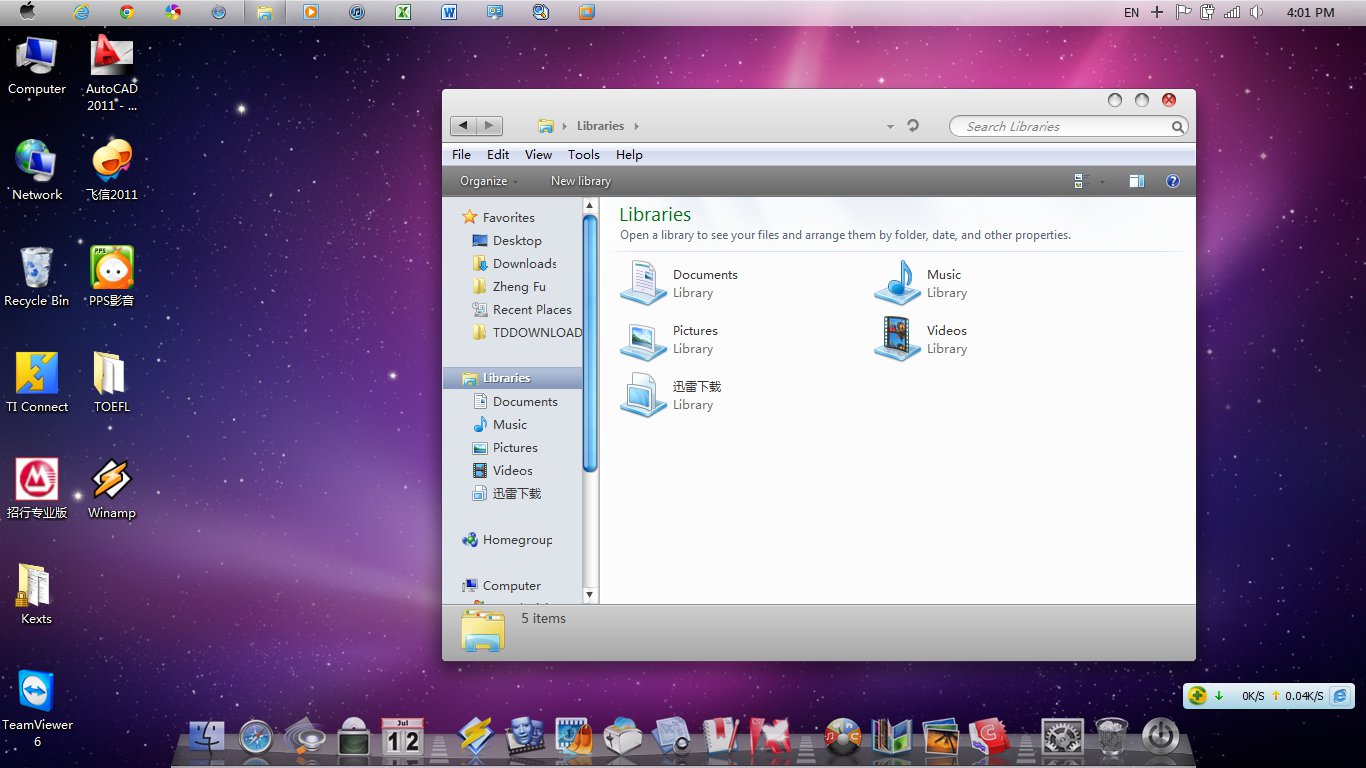
Task: Launch Chrome from top taskbar
Action: [x=127, y=12]
